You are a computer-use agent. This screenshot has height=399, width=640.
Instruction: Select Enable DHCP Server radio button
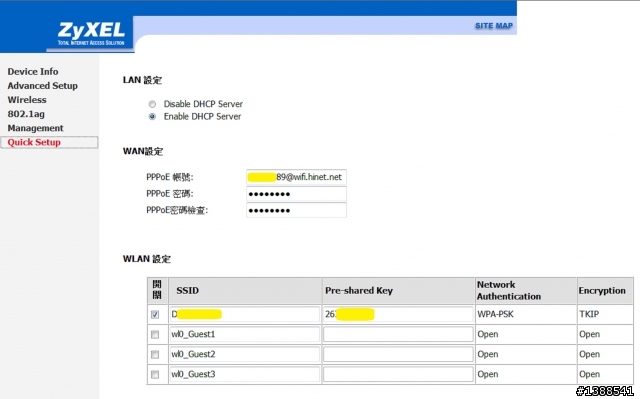click(x=152, y=117)
